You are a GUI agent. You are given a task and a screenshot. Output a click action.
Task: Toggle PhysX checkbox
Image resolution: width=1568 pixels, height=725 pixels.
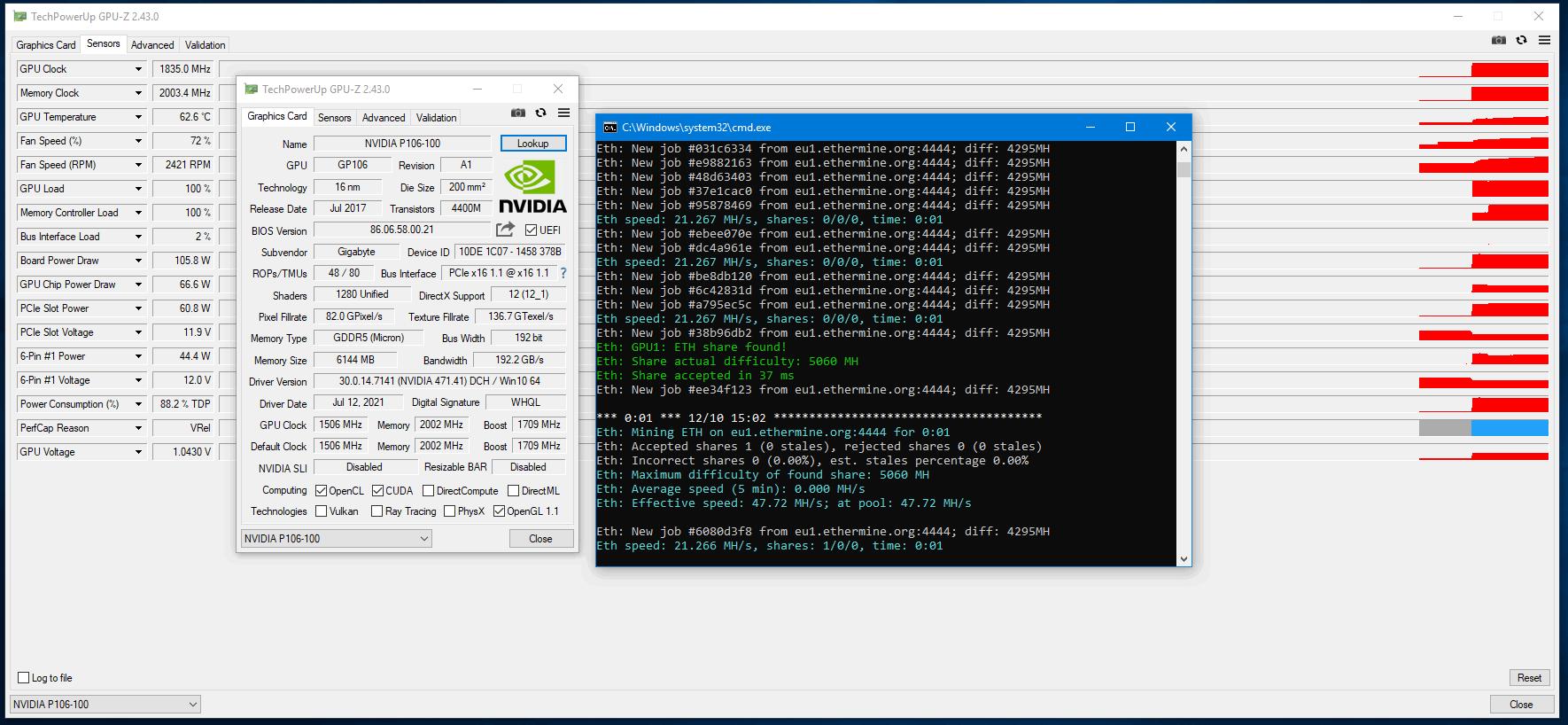point(450,511)
